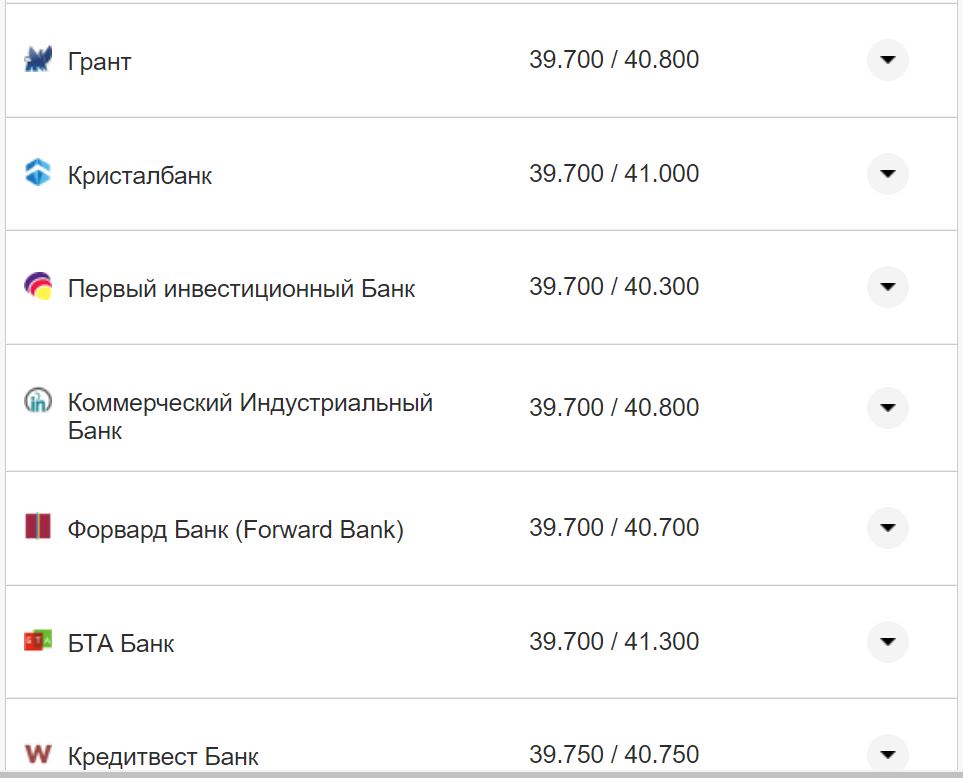Select the БТА Банк green logo icon
This screenshot has height=778, width=963.
point(36,643)
